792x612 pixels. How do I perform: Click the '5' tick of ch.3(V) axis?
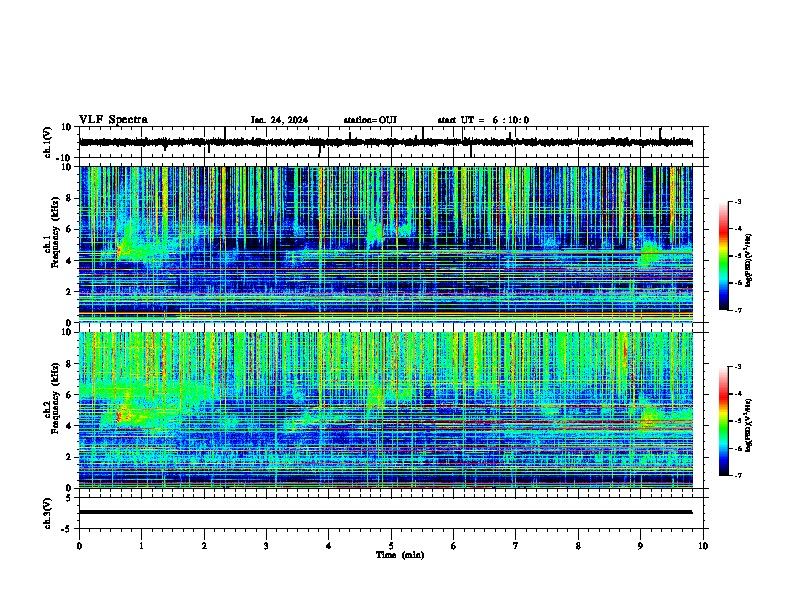coord(69,497)
